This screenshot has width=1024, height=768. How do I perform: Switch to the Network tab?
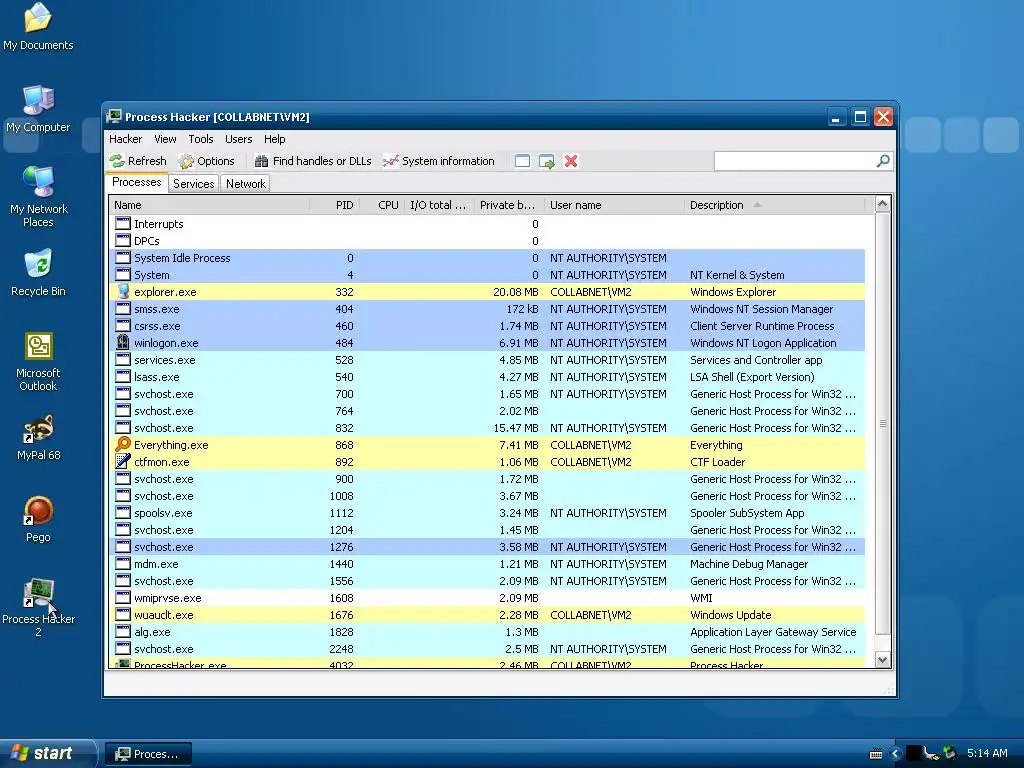(246, 184)
